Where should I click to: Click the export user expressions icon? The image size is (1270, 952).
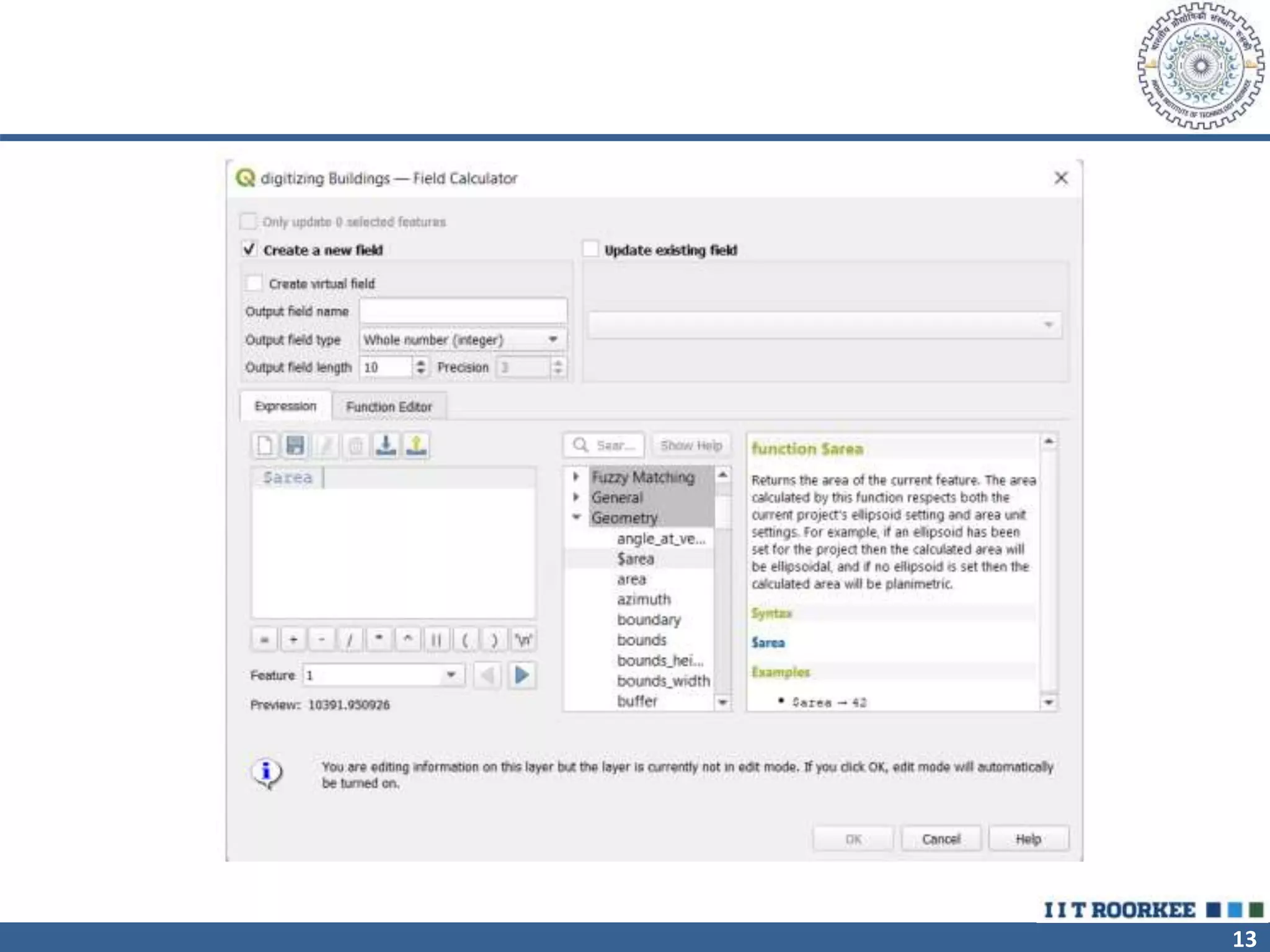[x=416, y=446]
